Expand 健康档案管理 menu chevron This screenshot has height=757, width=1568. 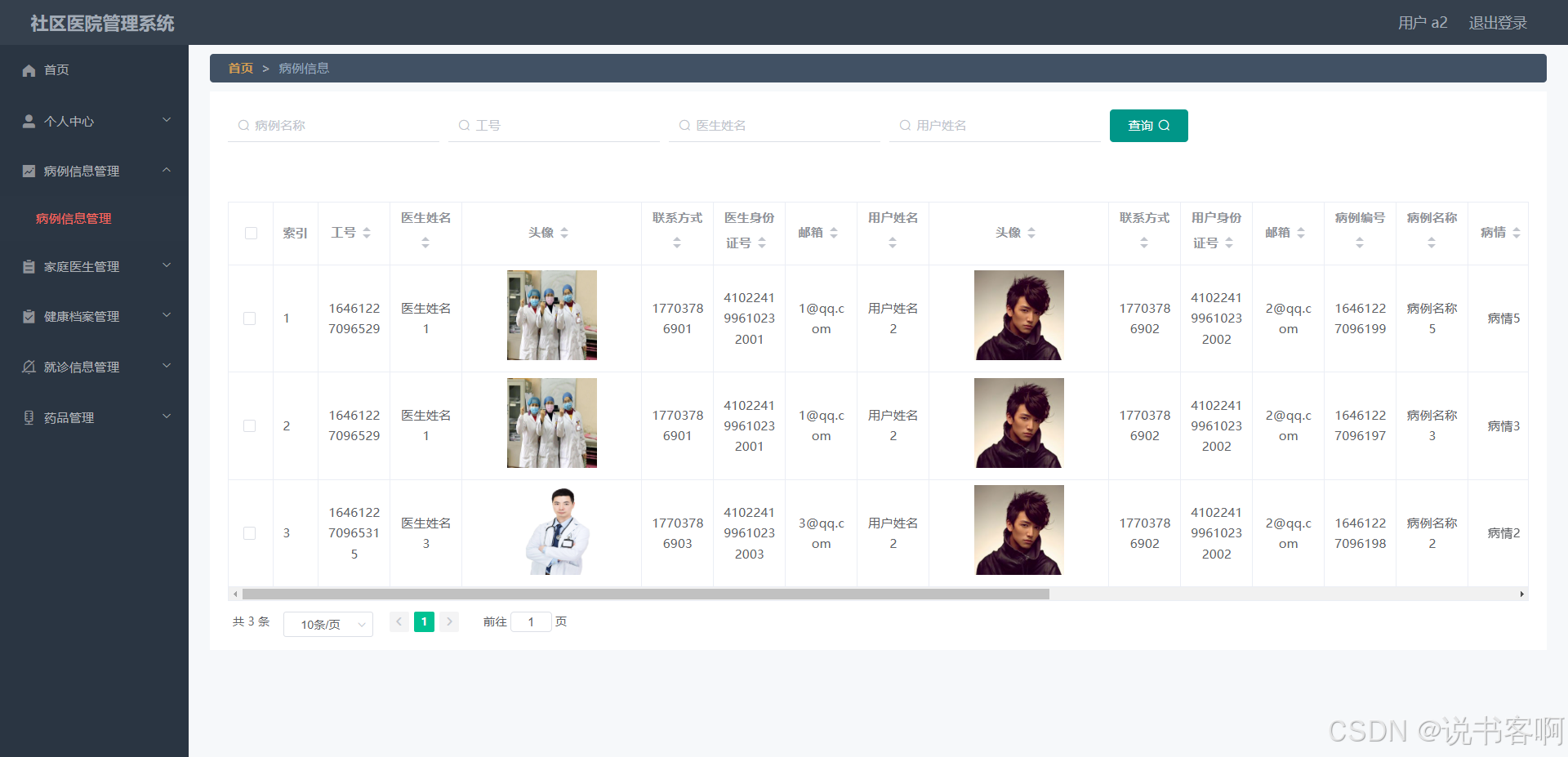click(x=167, y=315)
